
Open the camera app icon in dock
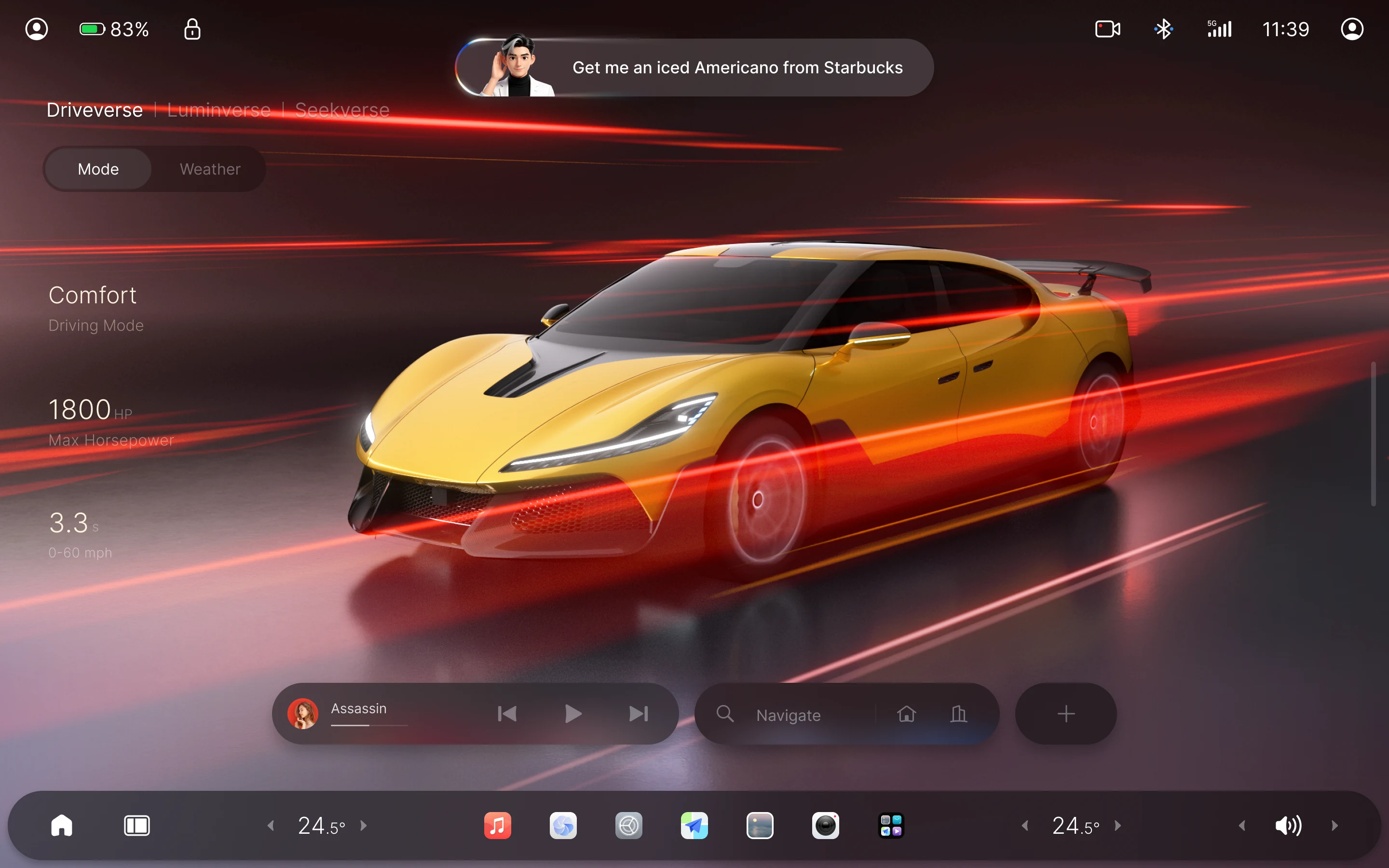[825, 826]
